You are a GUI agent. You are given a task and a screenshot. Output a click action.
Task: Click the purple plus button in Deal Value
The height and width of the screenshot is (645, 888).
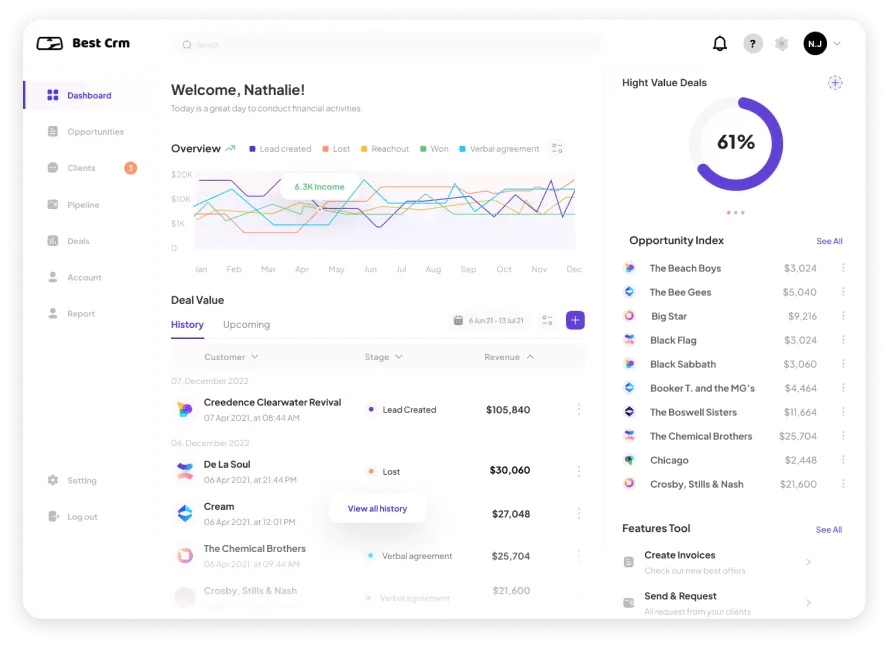(575, 320)
